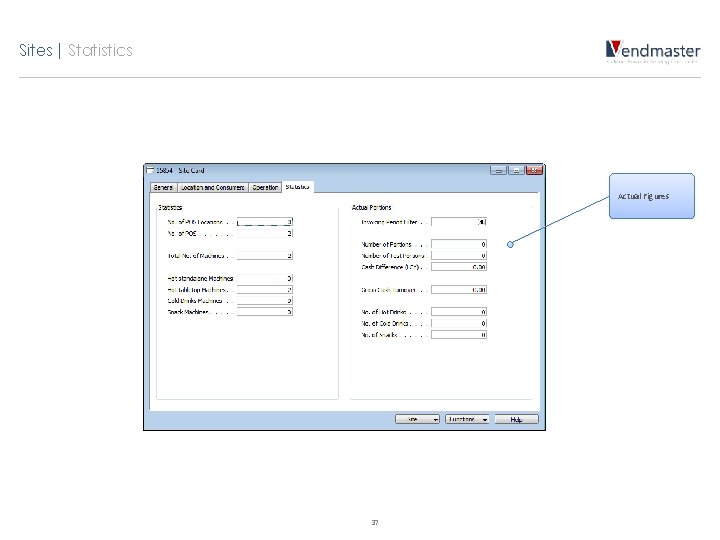Close the Site Card window
The image size is (720, 540).
click(x=534, y=170)
